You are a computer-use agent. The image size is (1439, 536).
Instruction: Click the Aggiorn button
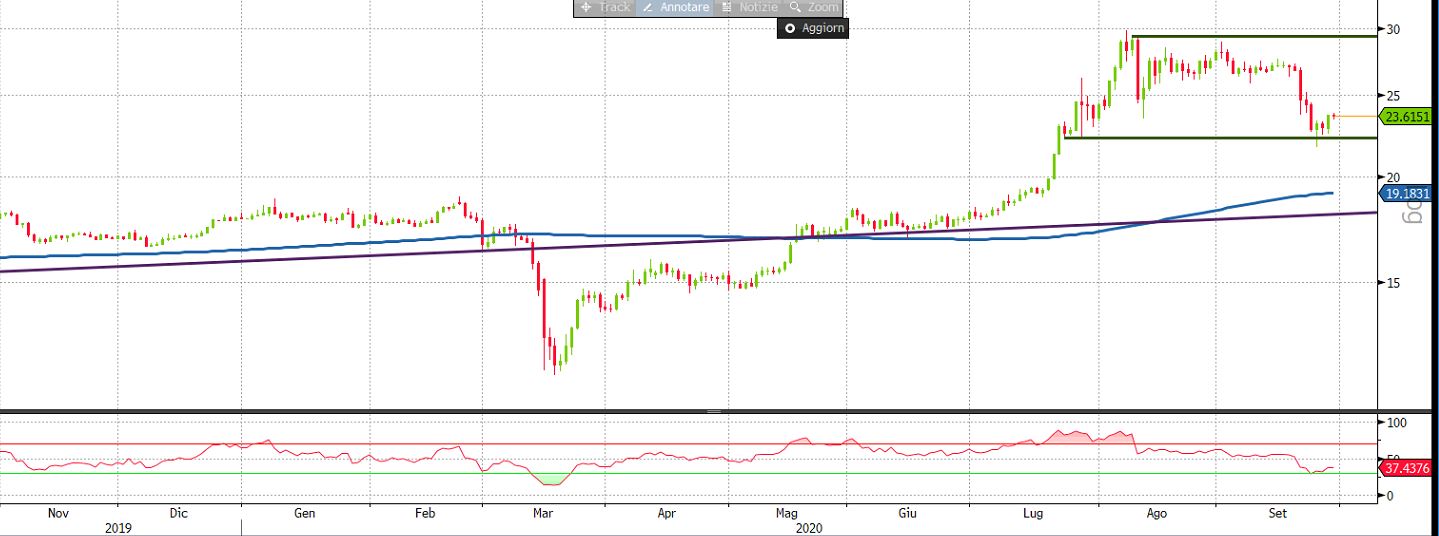(x=822, y=28)
